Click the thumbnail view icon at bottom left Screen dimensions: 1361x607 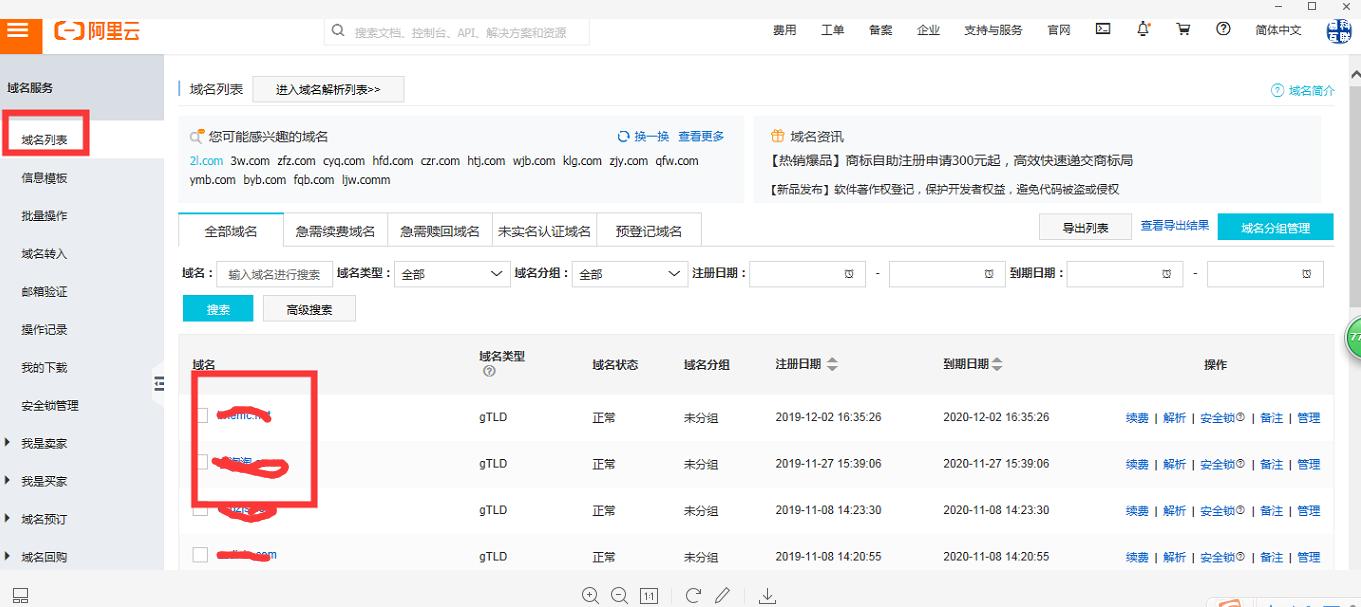20,596
